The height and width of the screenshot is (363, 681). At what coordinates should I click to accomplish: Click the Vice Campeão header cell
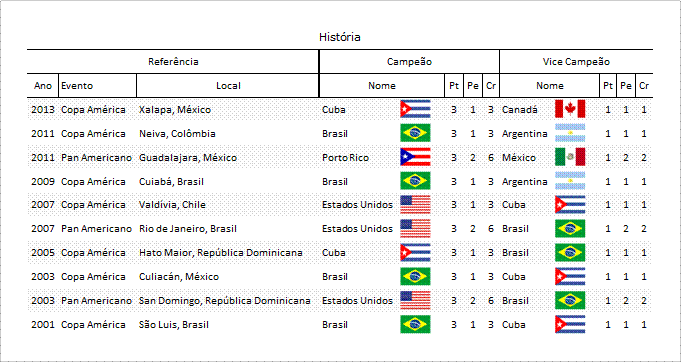click(576, 62)
